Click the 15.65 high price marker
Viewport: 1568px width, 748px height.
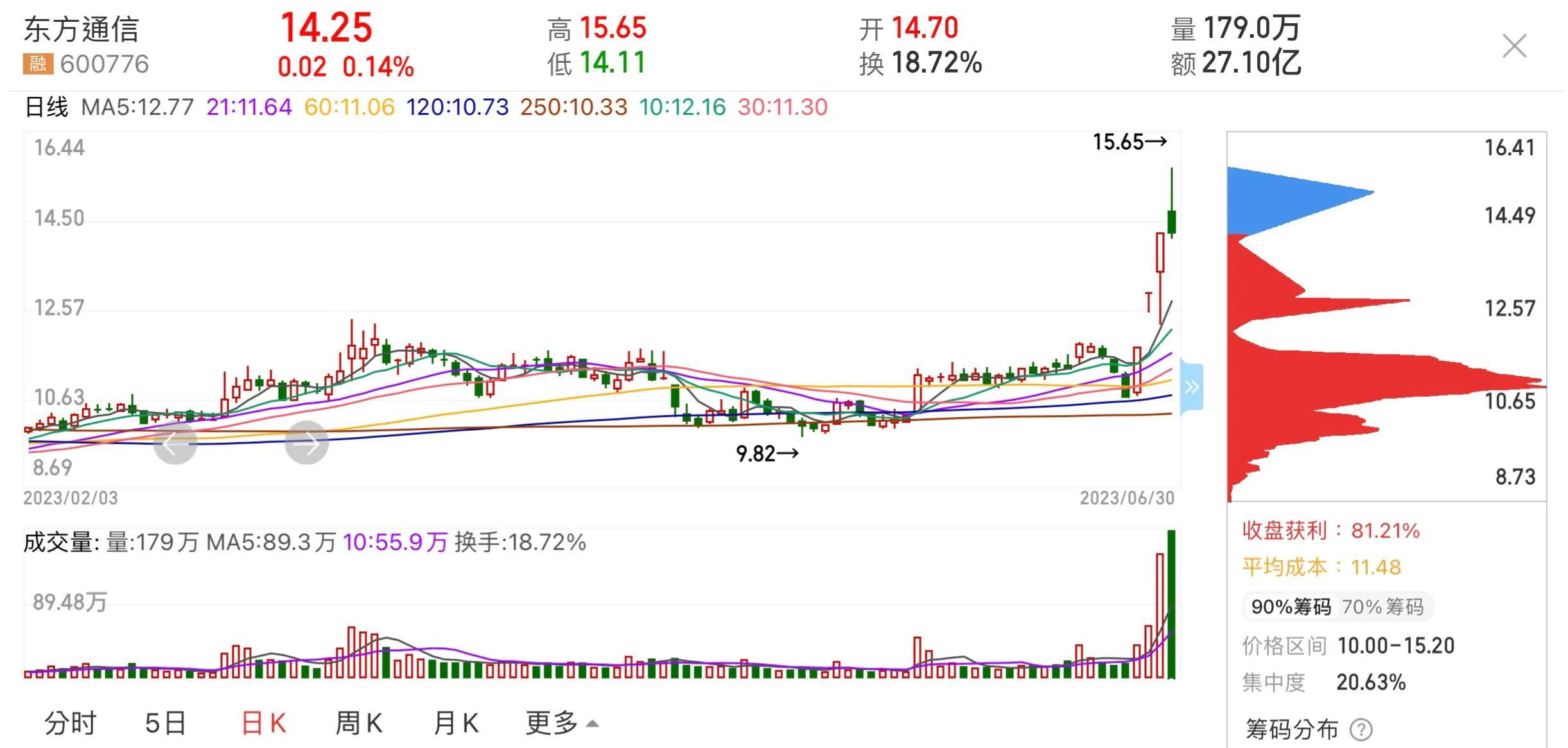click(x=1129, y=142)
